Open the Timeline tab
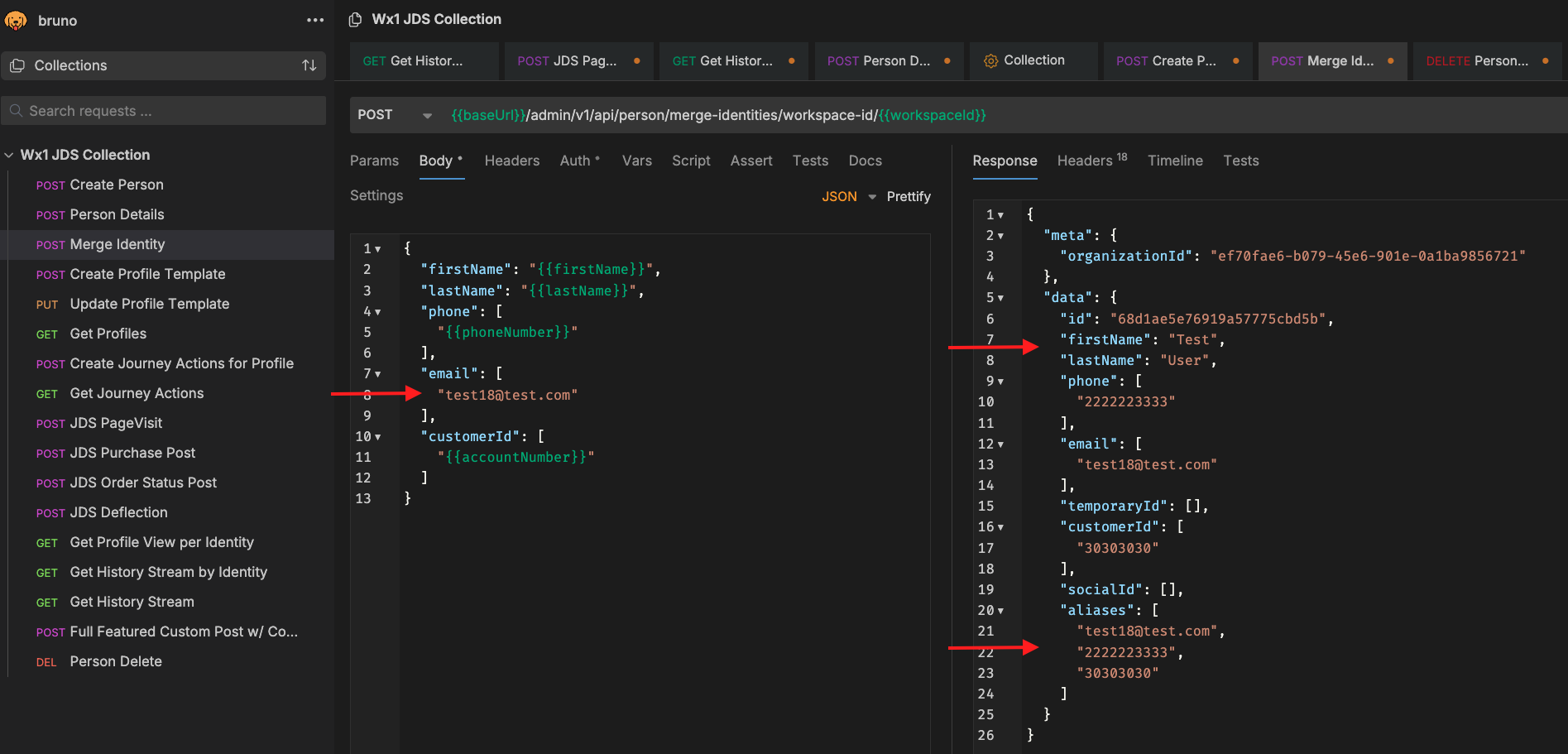The height and width of the screenshot is (754, 1568). point(1175,161)
